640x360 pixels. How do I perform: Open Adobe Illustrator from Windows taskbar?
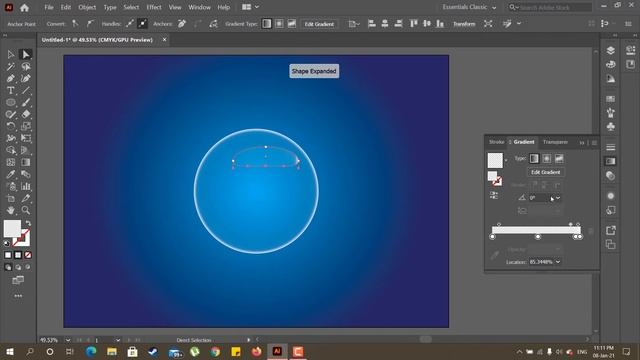click(277, 351)
